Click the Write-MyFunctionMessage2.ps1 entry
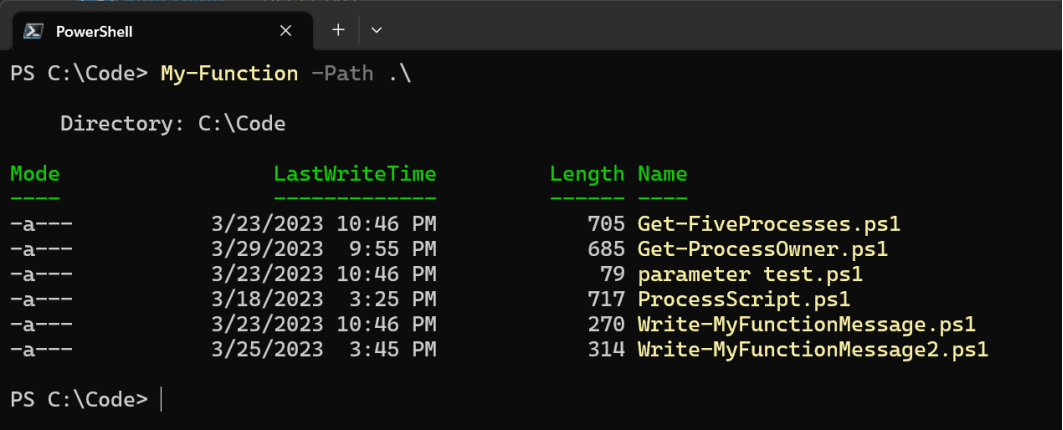Viewport: 1063px width, 430px height. pyautogui.click(x=813, y=350)
